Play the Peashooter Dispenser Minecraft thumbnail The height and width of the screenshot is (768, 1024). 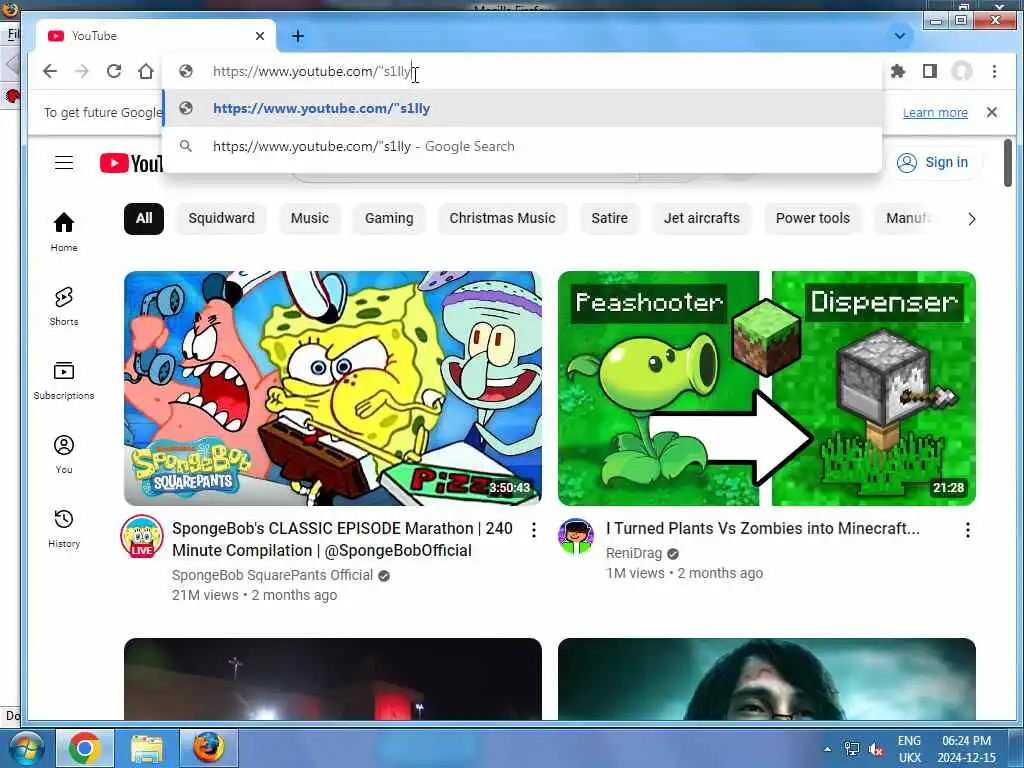click(767, 388)
